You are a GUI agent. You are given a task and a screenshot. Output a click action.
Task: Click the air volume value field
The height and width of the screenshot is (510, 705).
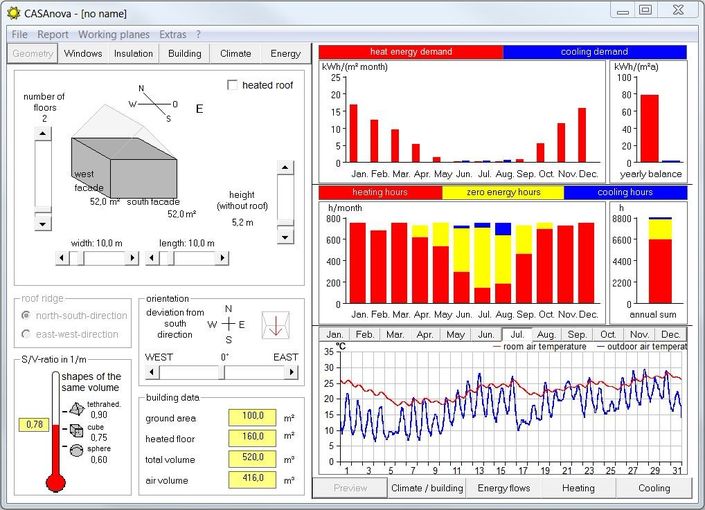[252, 479]
